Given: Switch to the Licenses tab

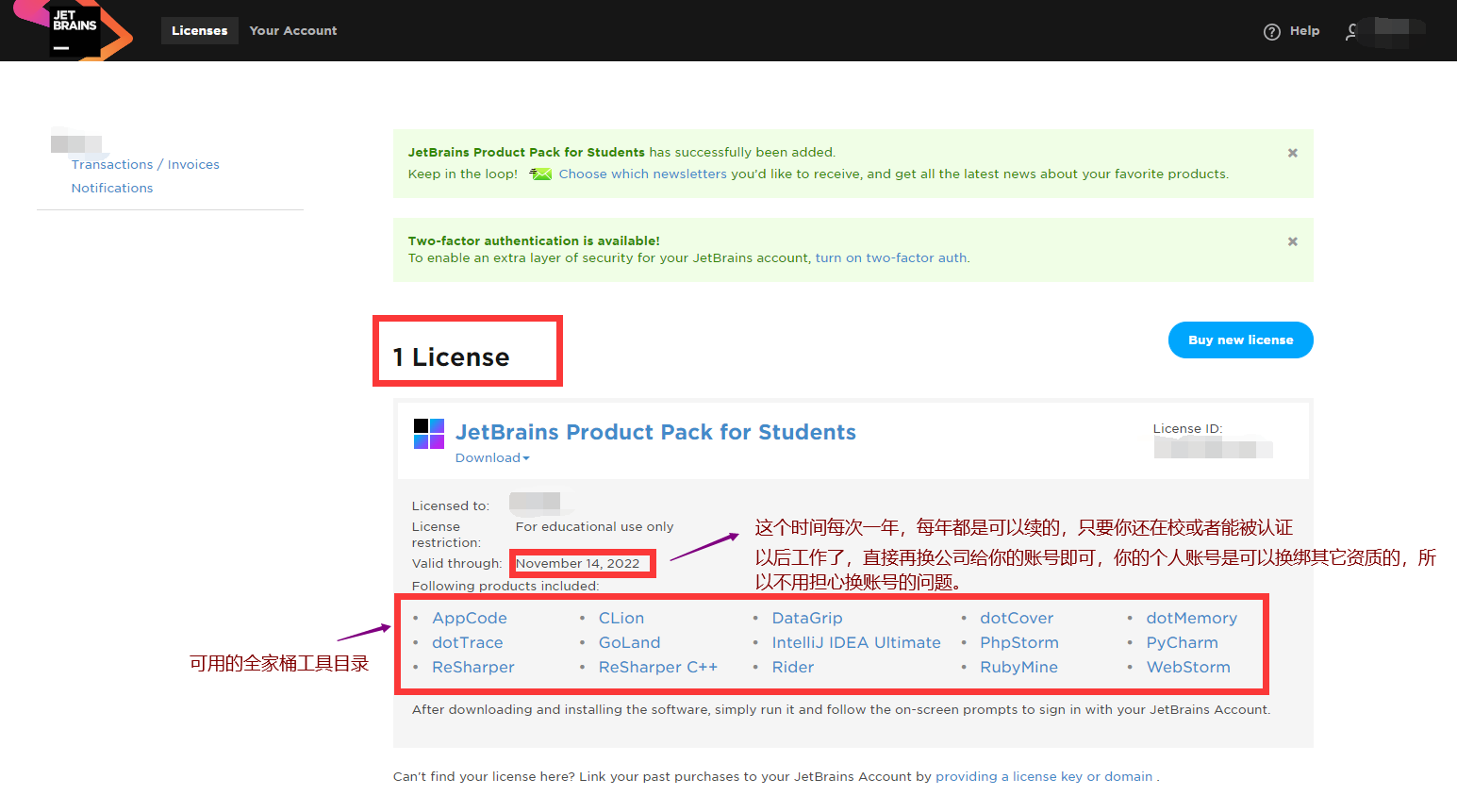Looking at the screenshot, I should 200,30.
